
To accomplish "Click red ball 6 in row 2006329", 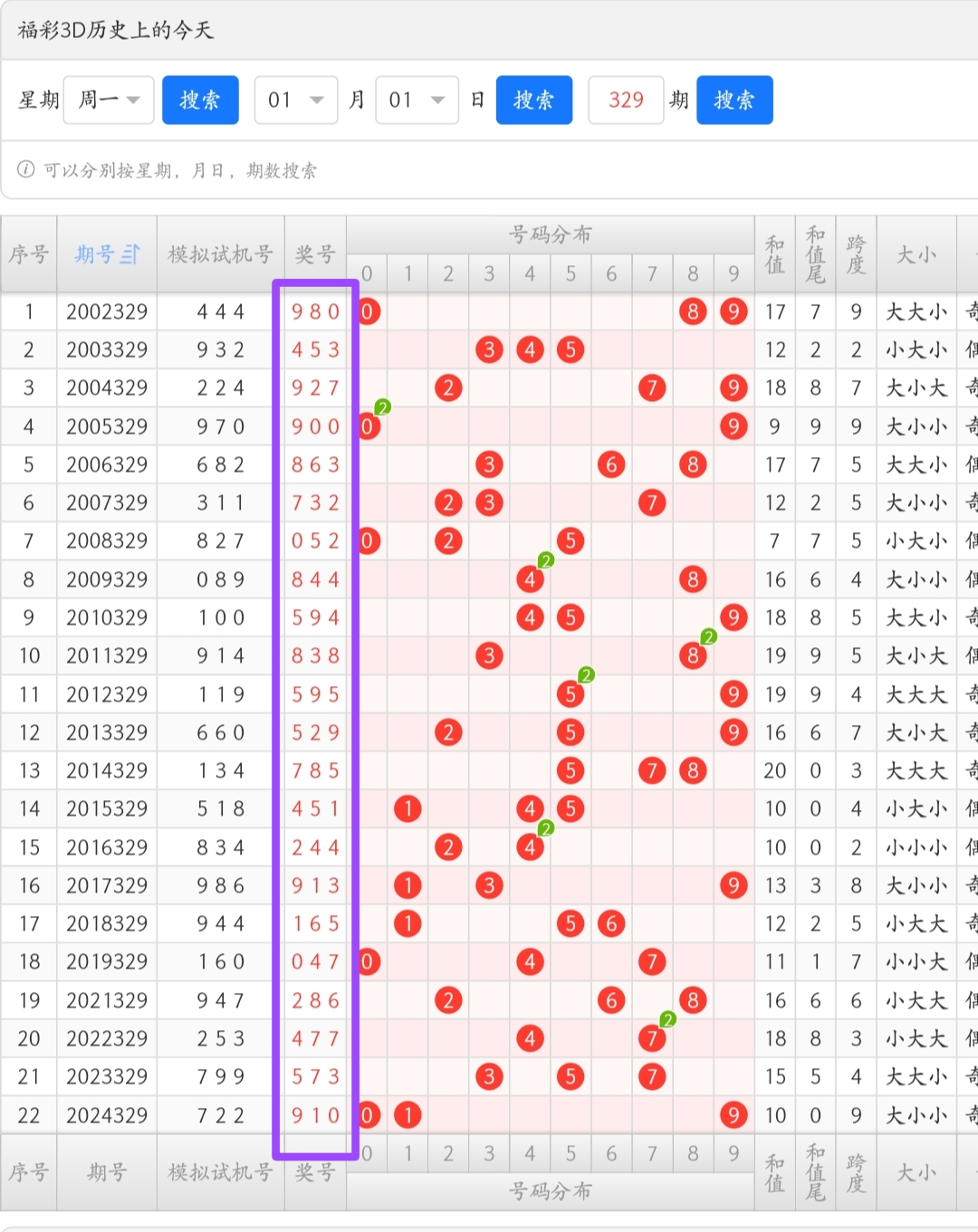I will click(x=611, y=464).
